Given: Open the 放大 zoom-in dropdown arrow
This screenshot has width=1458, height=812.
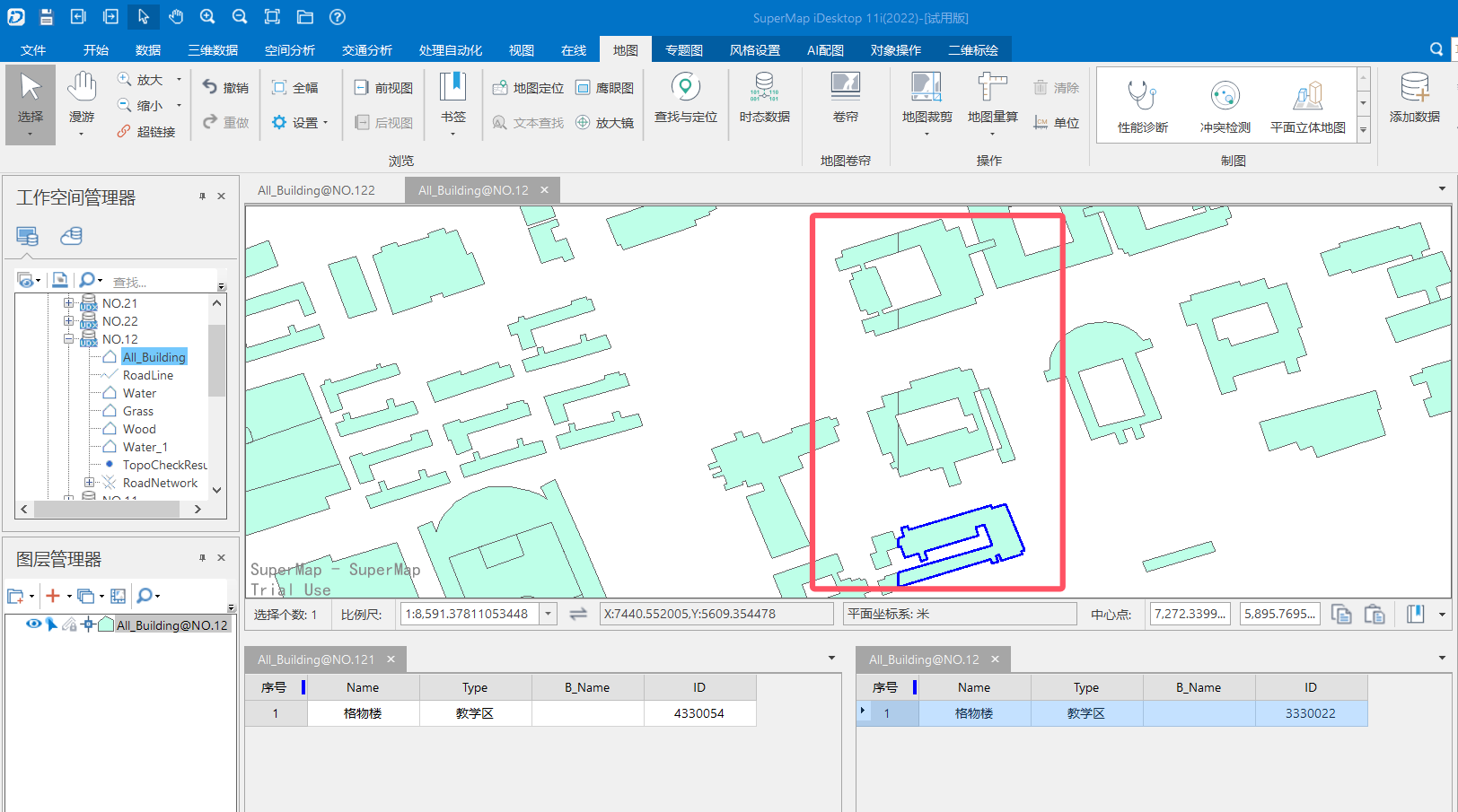Looking at the screenshot, I should click(x=179, y=80).
